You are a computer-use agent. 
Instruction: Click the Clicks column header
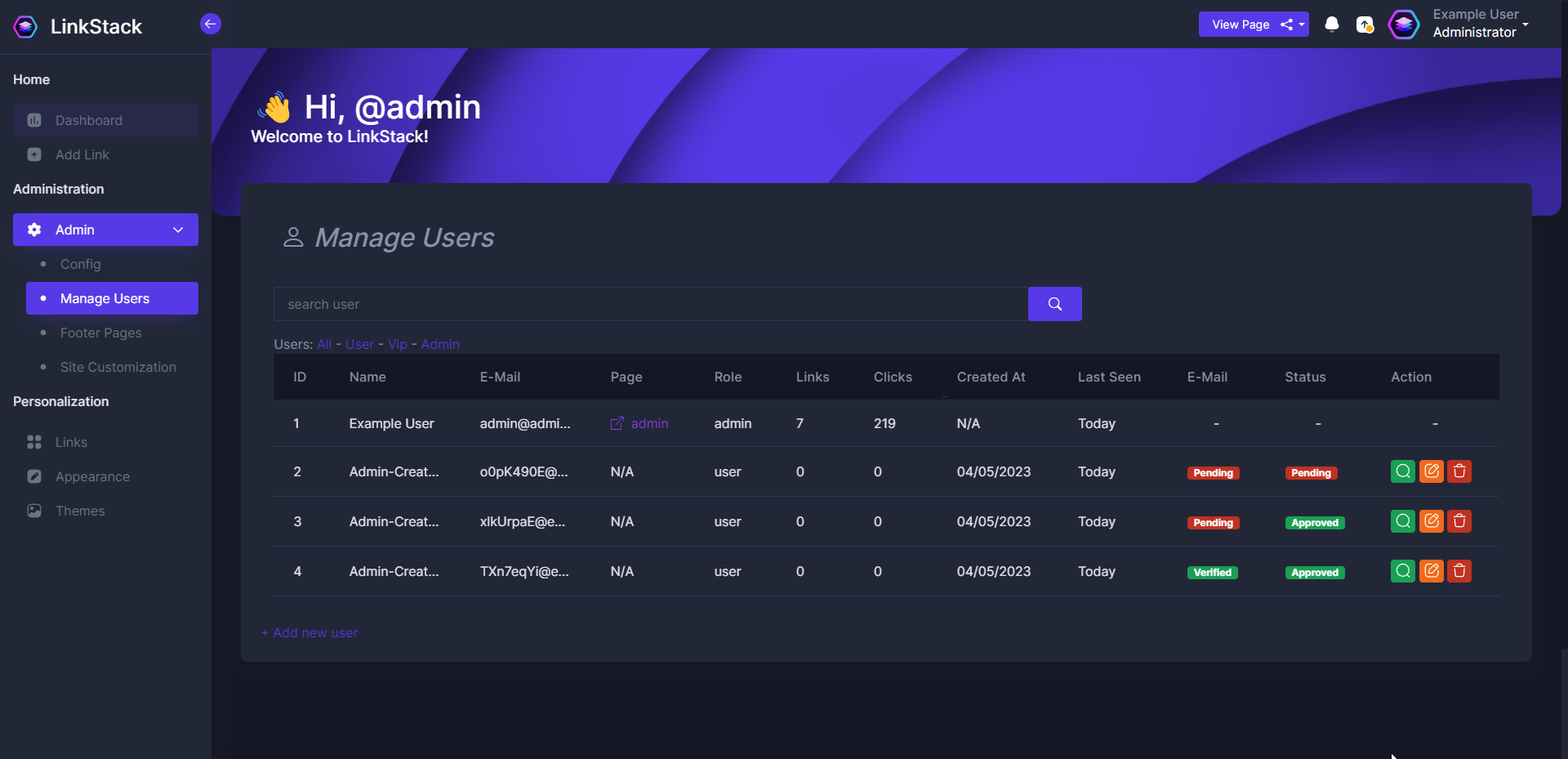[x=893, y=377]
